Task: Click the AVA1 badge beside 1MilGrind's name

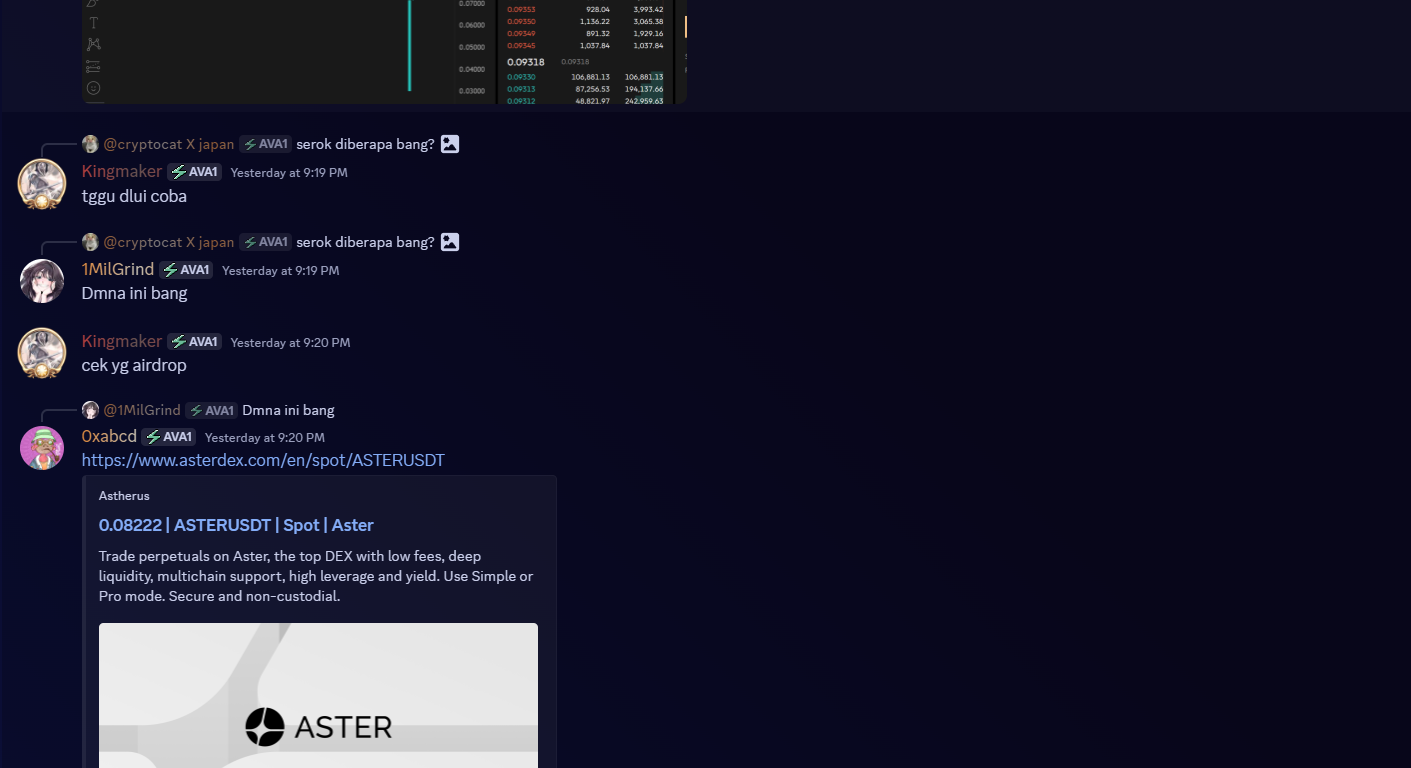Action: pyautogui.click(x=186, y=269)
